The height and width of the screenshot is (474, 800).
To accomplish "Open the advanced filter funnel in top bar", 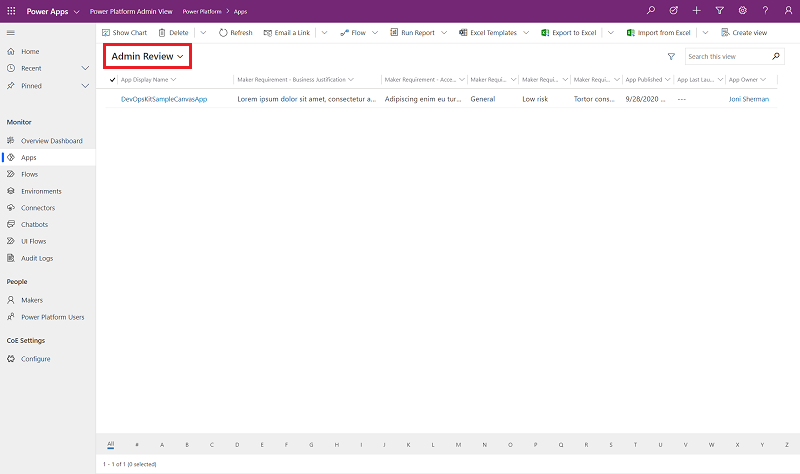I will tap(719, 10).
